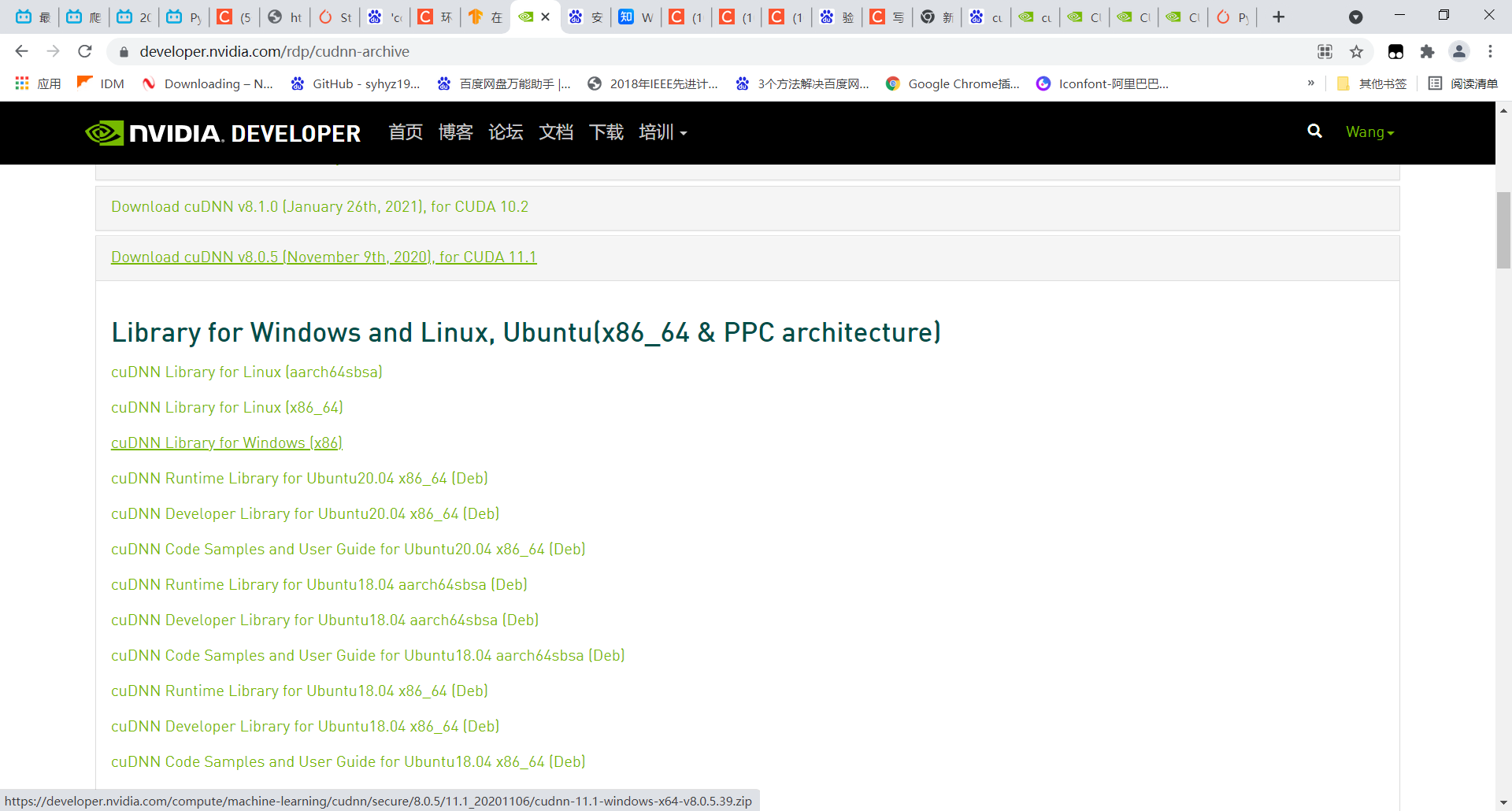Viewport: 1512px width, 811px height.
Task: Open the 3个方法解决百度网... bookmark
Action: [x=802, y=83]
